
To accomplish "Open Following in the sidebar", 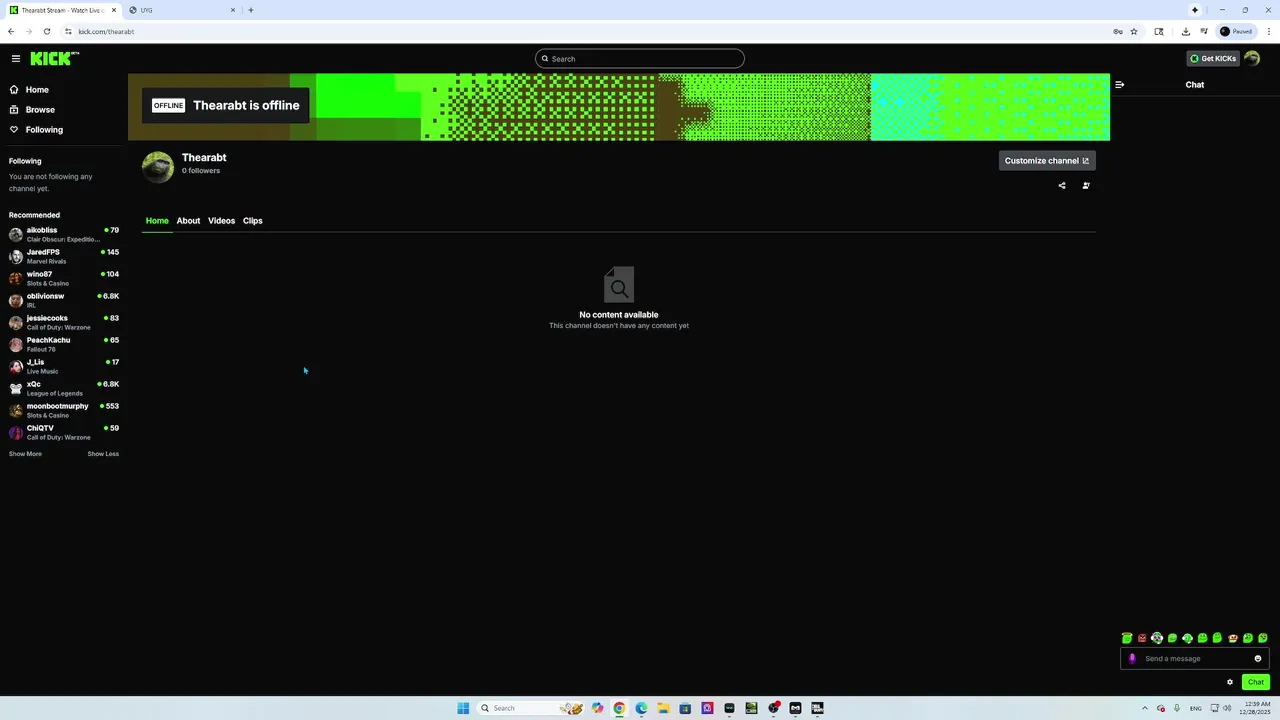I will coord(44,130).
